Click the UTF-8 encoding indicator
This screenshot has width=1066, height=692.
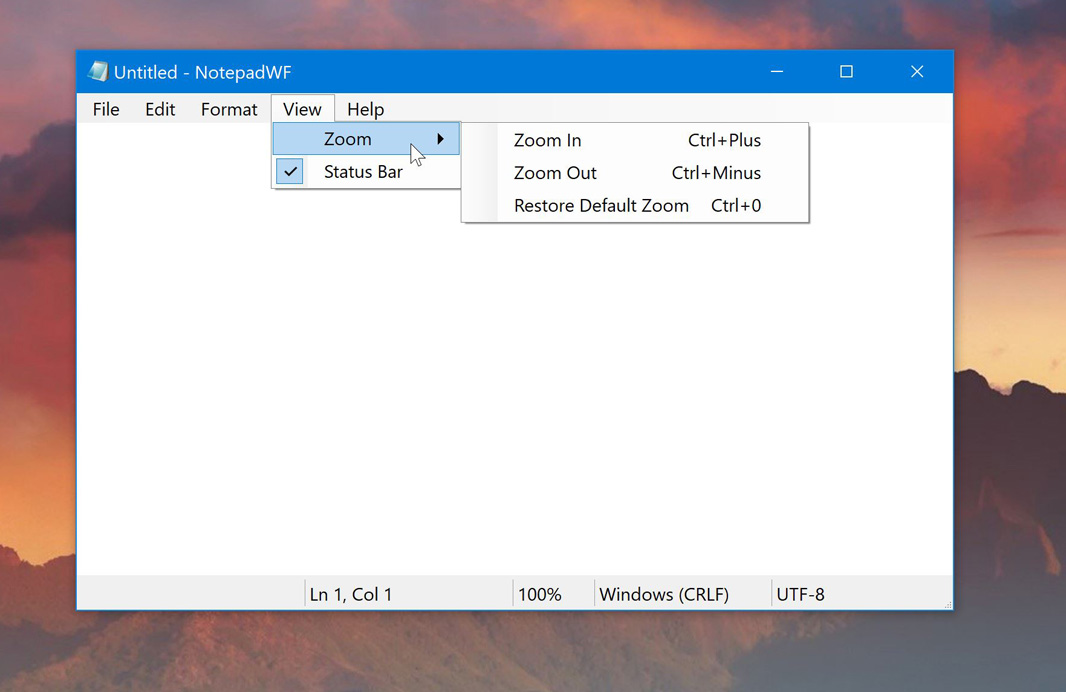(x=801, y=594)
